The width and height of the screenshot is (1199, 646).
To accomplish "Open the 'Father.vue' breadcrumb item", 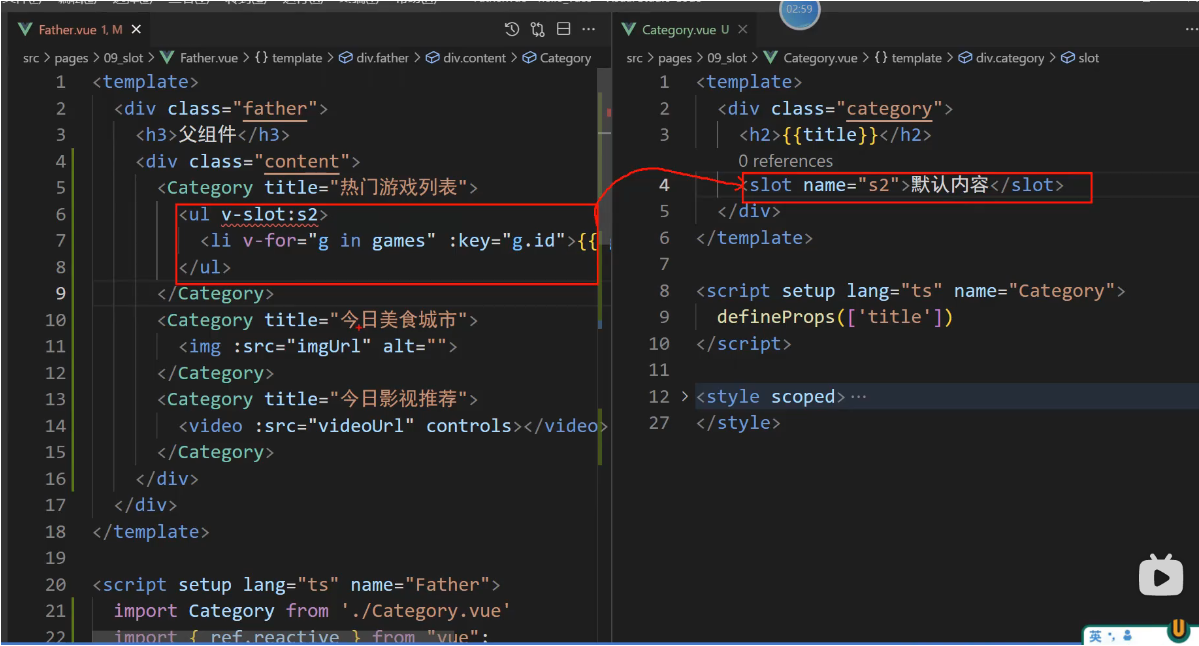I will (x=200, y=58).
